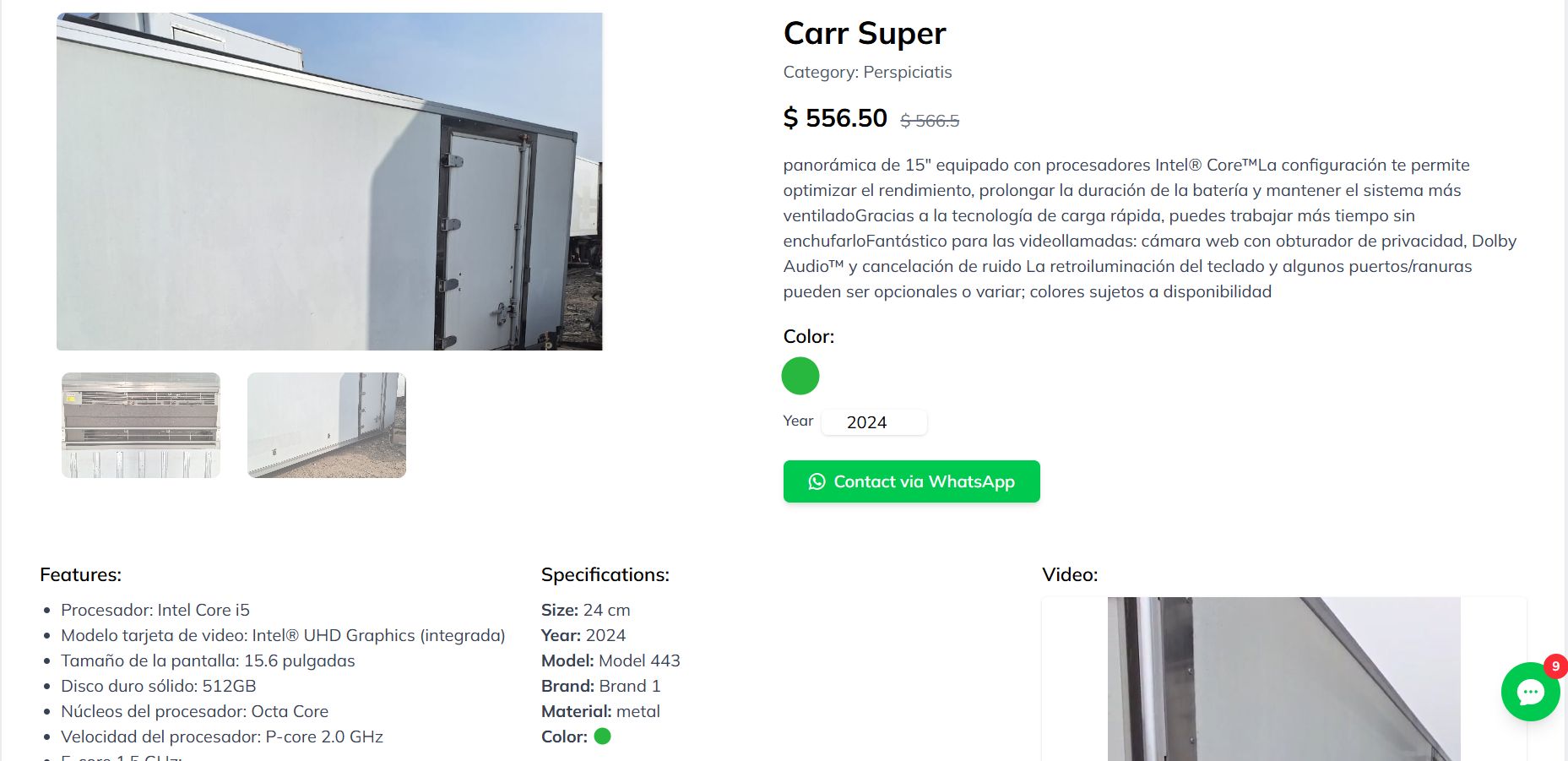Click the Specifications heading
1568x761 pixels.
click(605, 575)
